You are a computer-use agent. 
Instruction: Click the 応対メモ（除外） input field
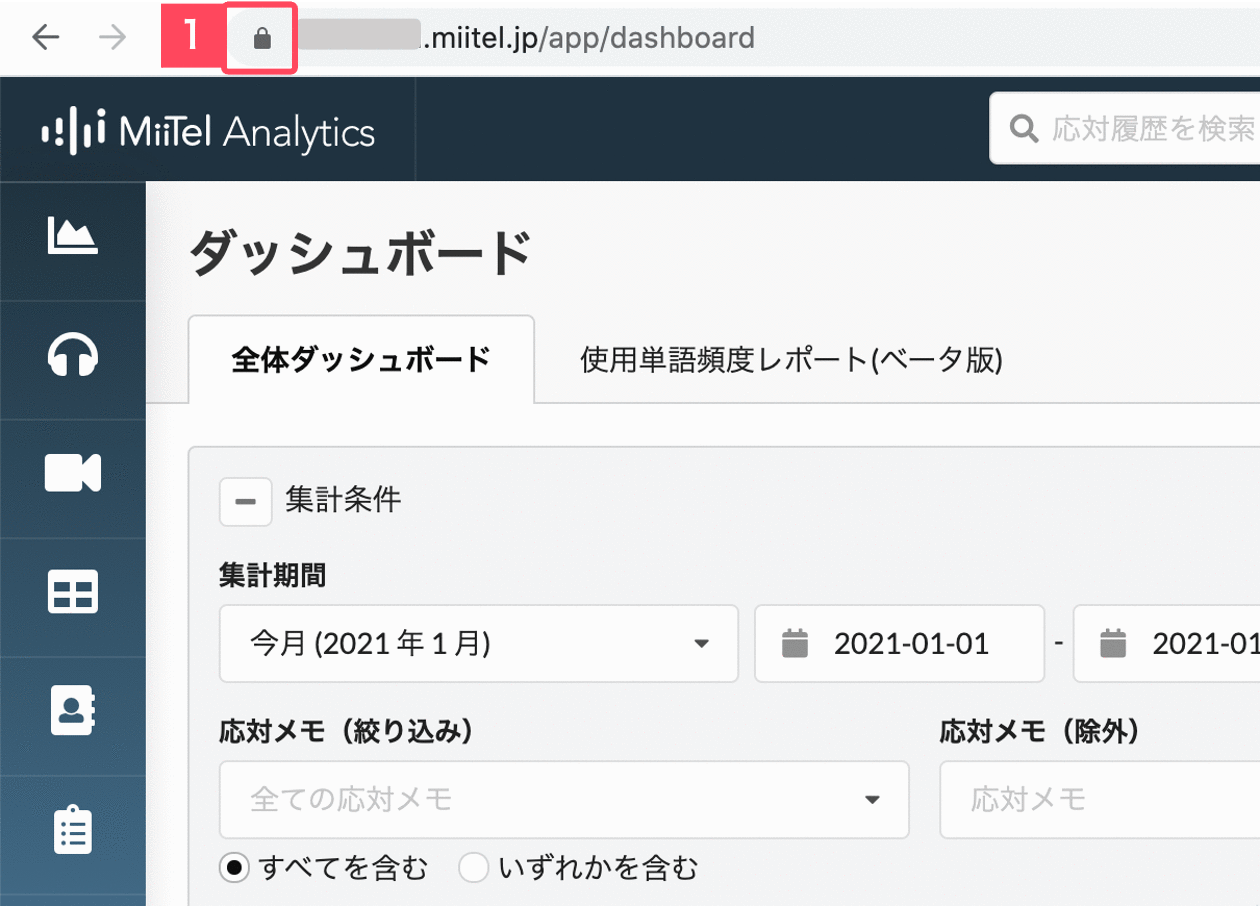click(1100, 799)
